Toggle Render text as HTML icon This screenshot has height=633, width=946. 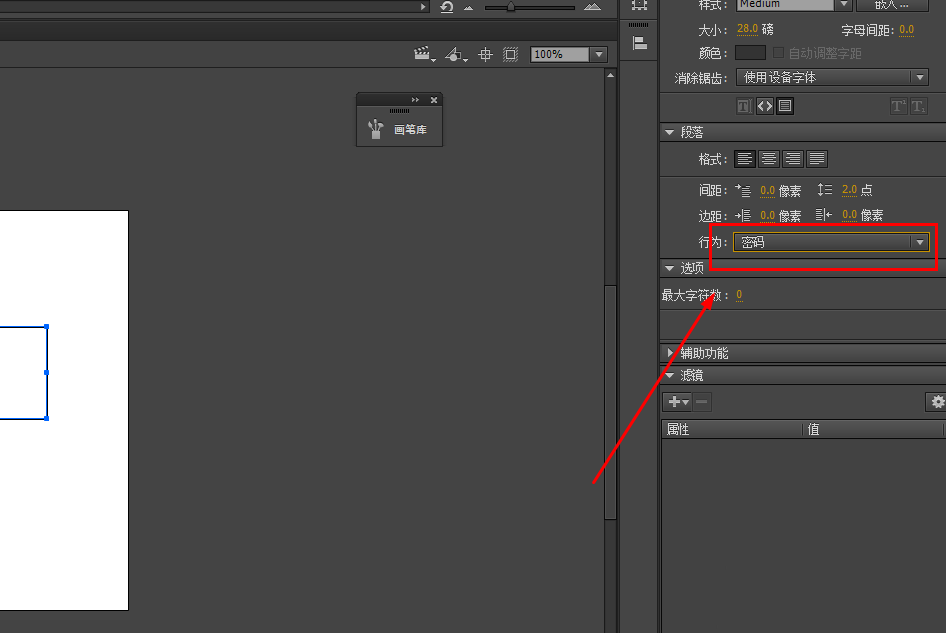(765, 106)
